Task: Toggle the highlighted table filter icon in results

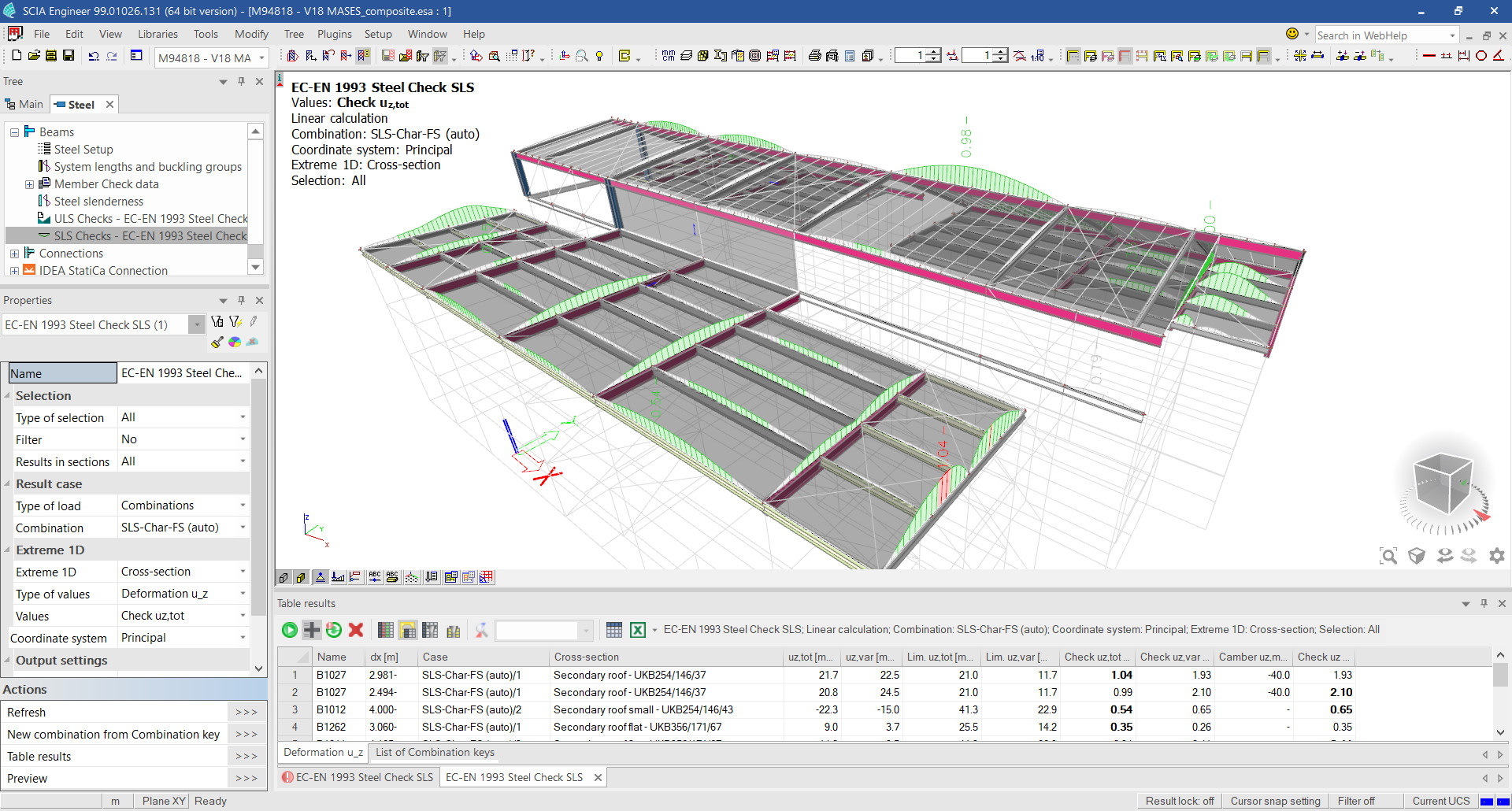Action: coord(407,630)
